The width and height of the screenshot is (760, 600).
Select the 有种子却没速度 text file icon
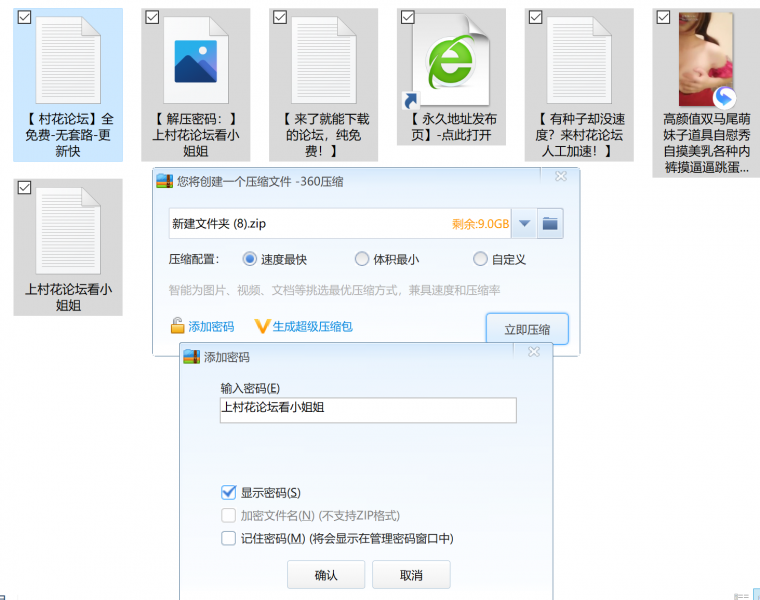579,62
